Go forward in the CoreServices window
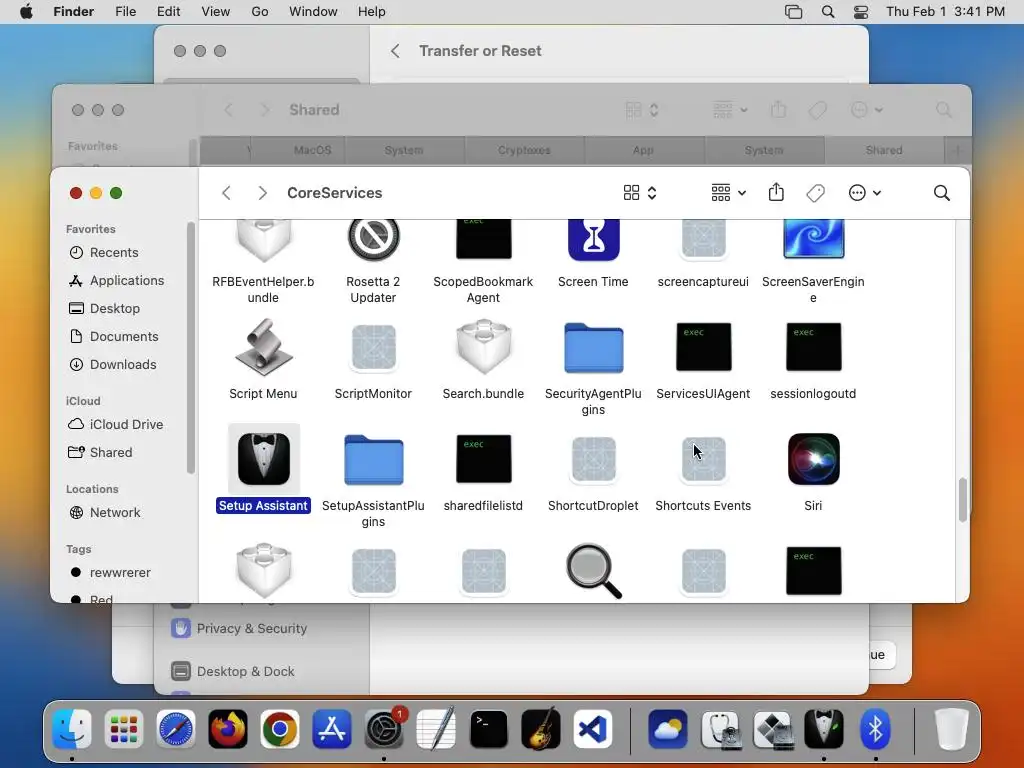1024x768 pixels. [x=263, y=193]
